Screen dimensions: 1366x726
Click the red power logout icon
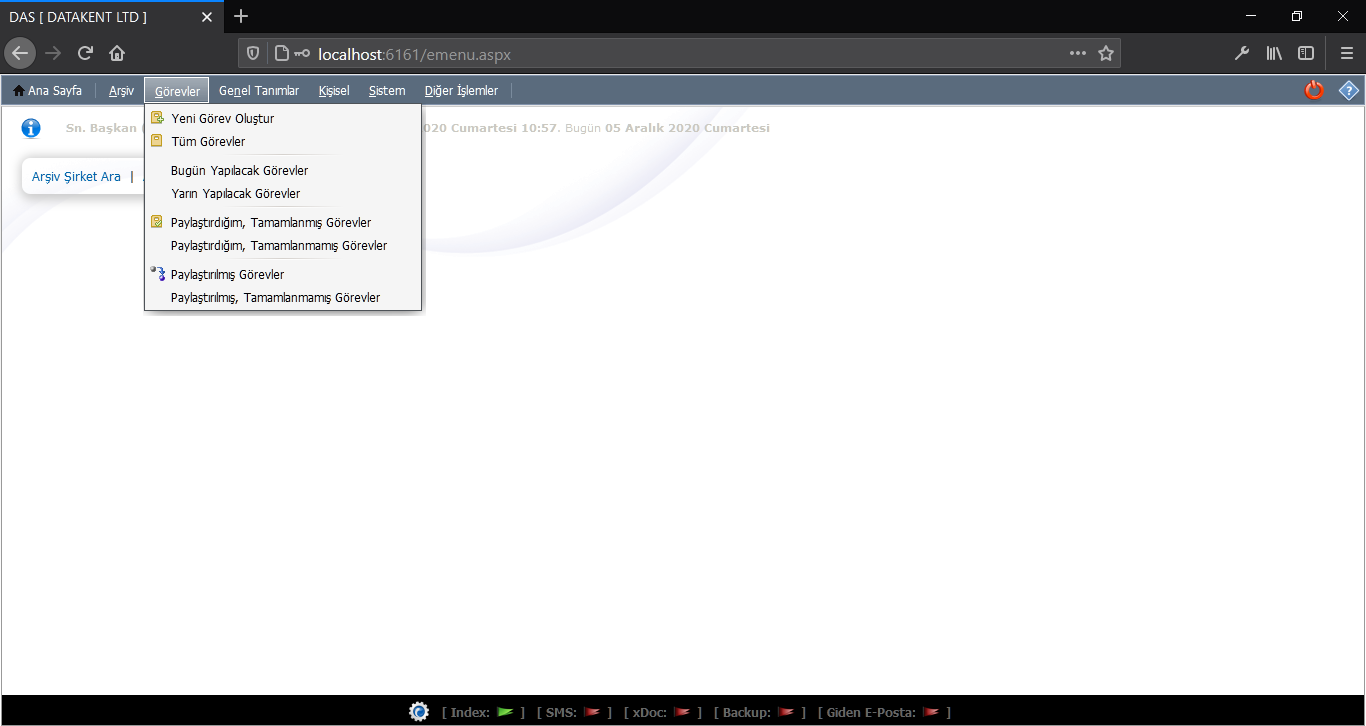(1314, 90)
